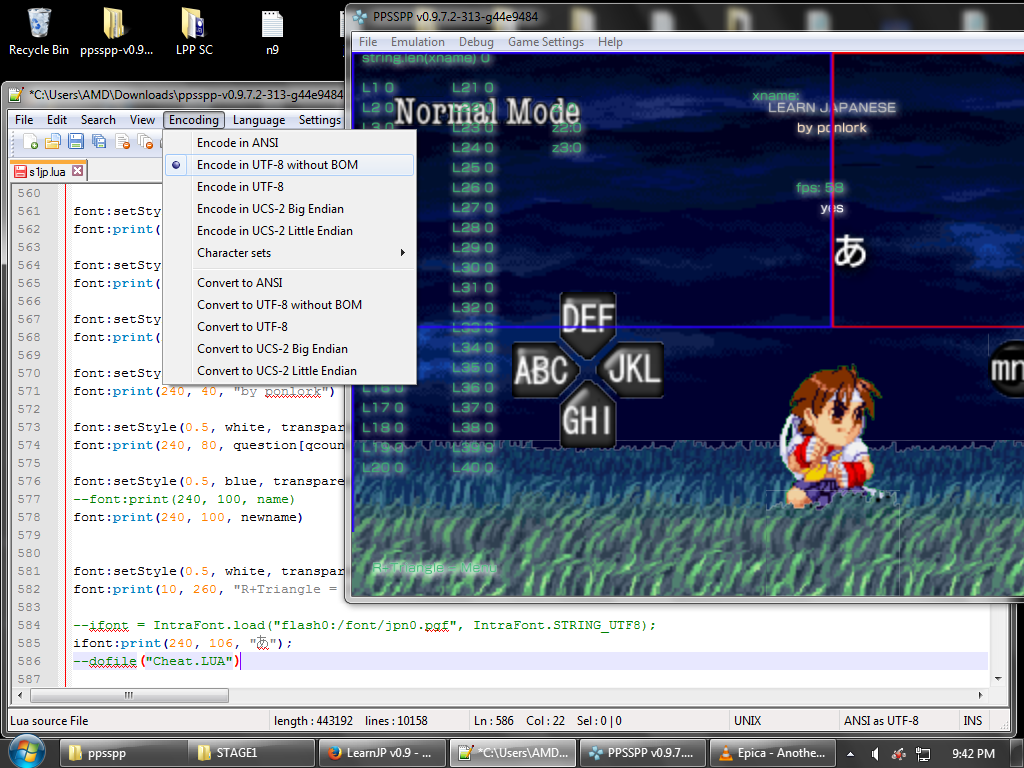Select Encode in UTF-8 without BOM option

coord(277,165)
